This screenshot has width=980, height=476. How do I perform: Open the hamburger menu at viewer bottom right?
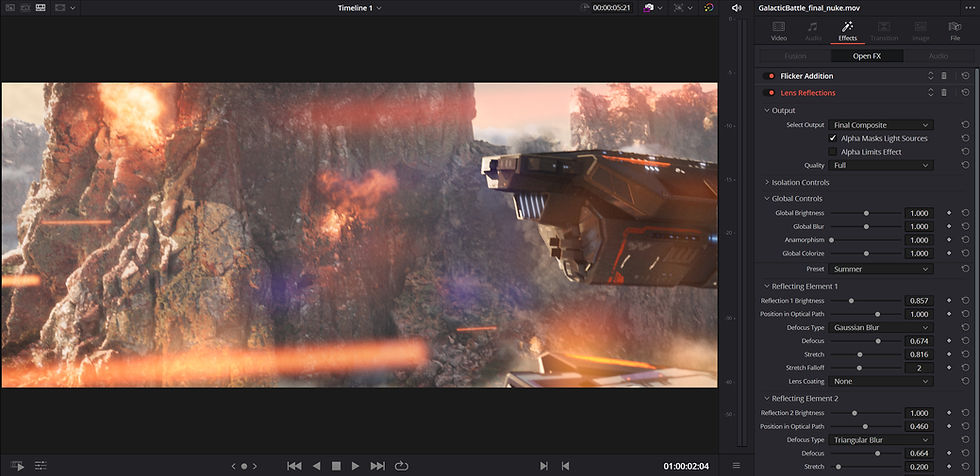[736, 465]
